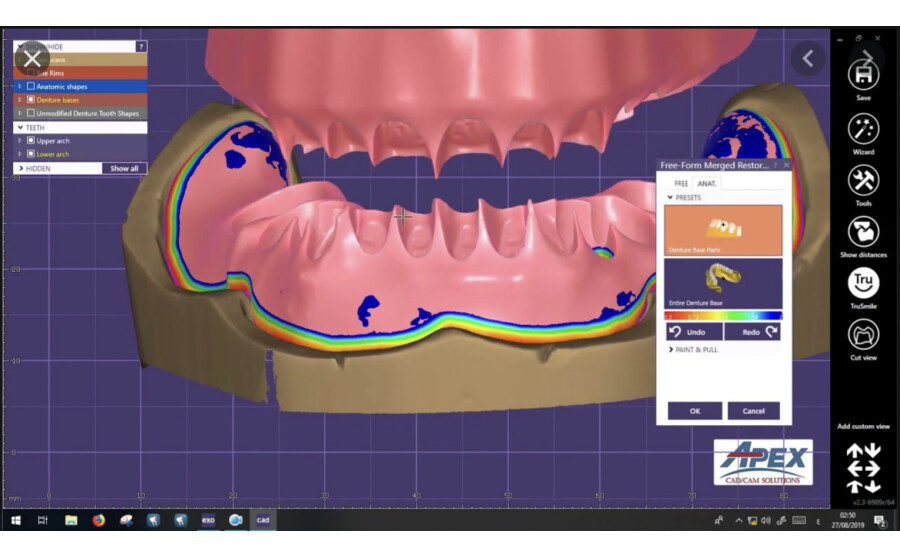Select the Lower arch row label
The image size is (900, 557).
[52, 154]
